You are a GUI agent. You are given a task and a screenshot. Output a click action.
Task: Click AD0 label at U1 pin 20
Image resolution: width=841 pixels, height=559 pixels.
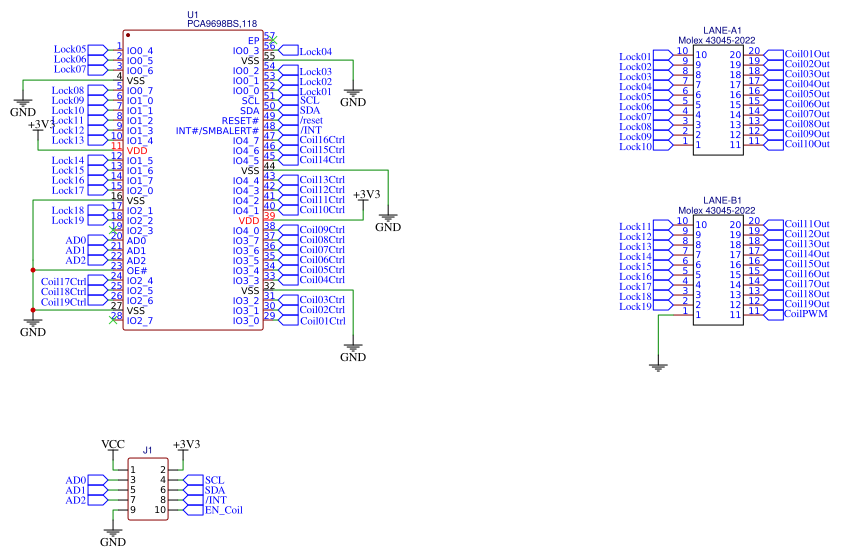76,240
